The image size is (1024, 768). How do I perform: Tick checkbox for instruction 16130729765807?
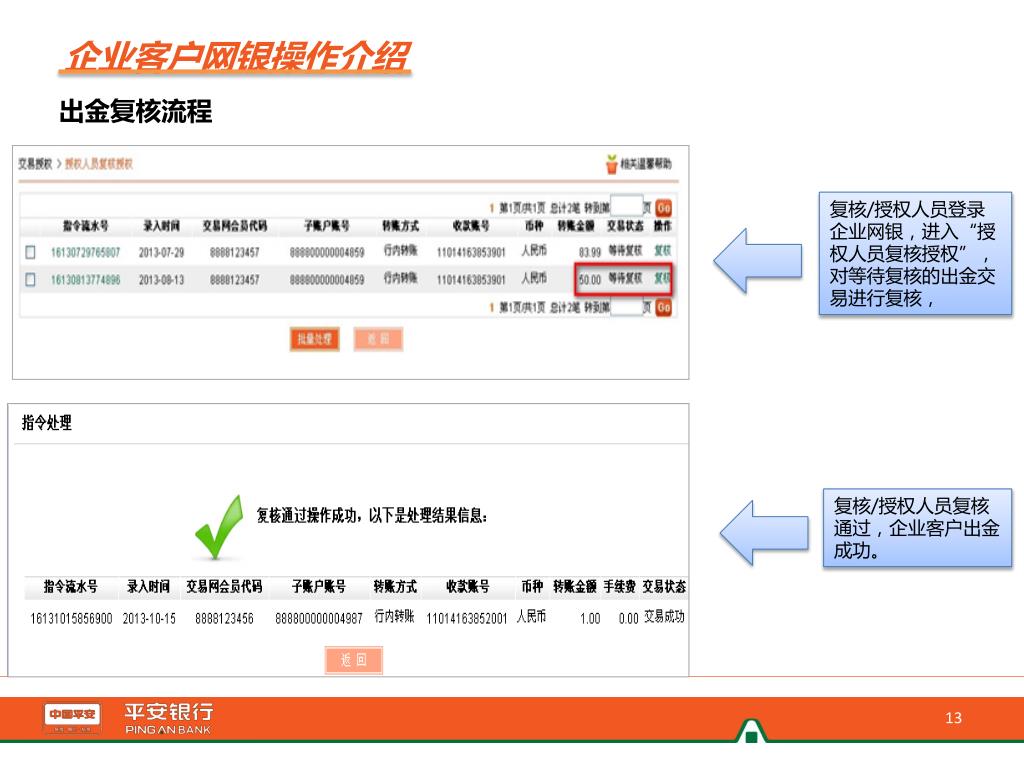tap(30, 251)
